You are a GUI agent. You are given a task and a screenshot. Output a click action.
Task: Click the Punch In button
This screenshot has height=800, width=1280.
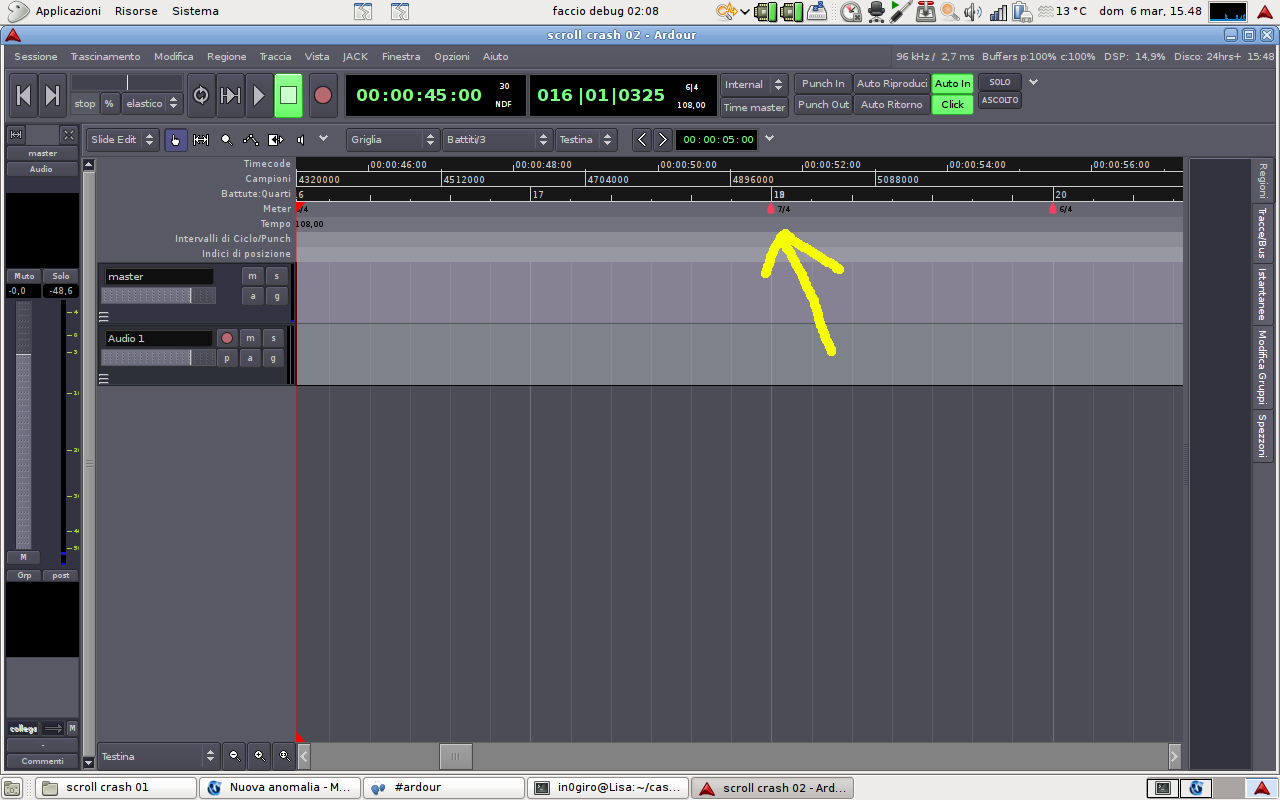(823, 83)
